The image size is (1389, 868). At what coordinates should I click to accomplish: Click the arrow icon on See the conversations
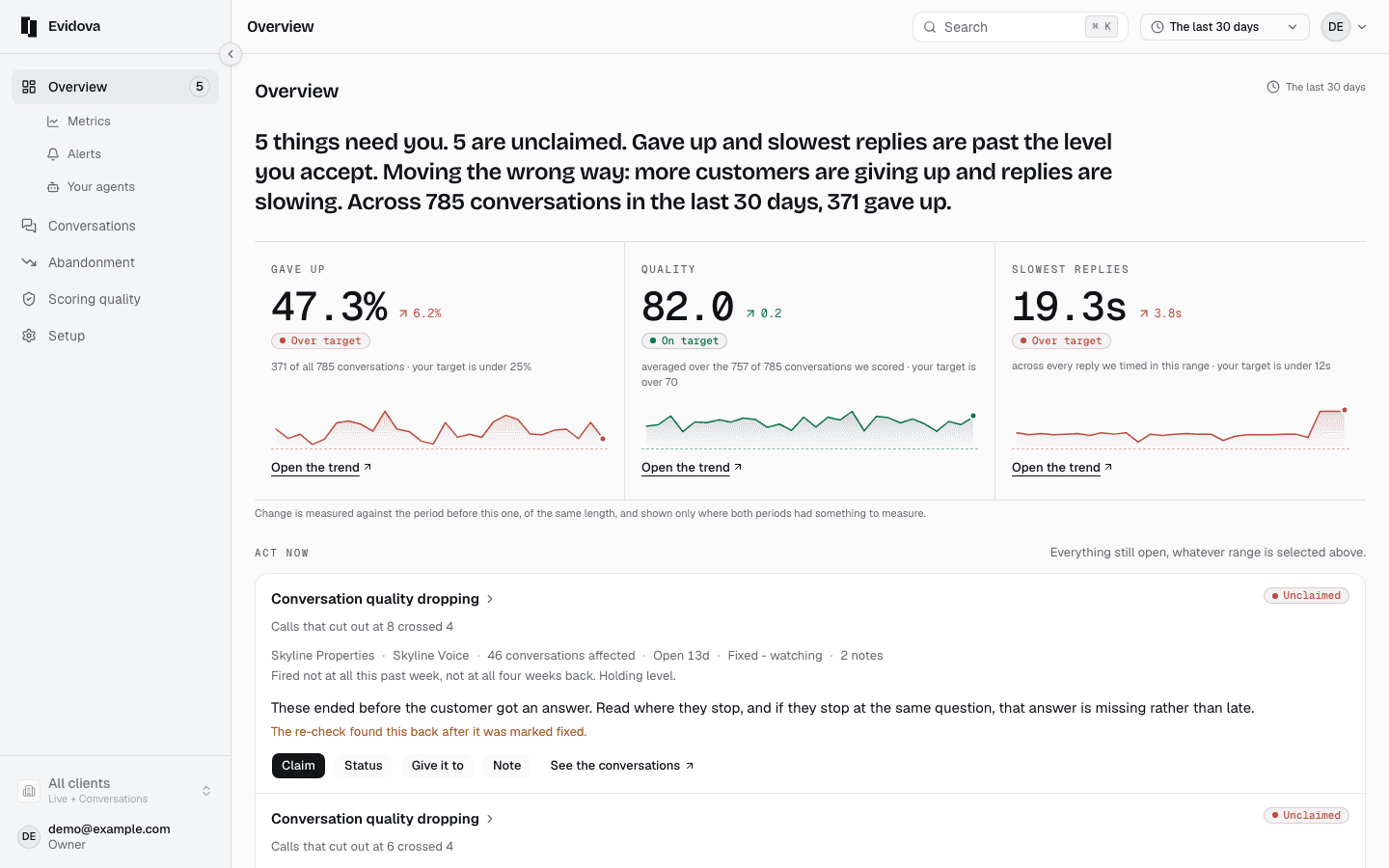pyautogui.click(x=690, y=766)
